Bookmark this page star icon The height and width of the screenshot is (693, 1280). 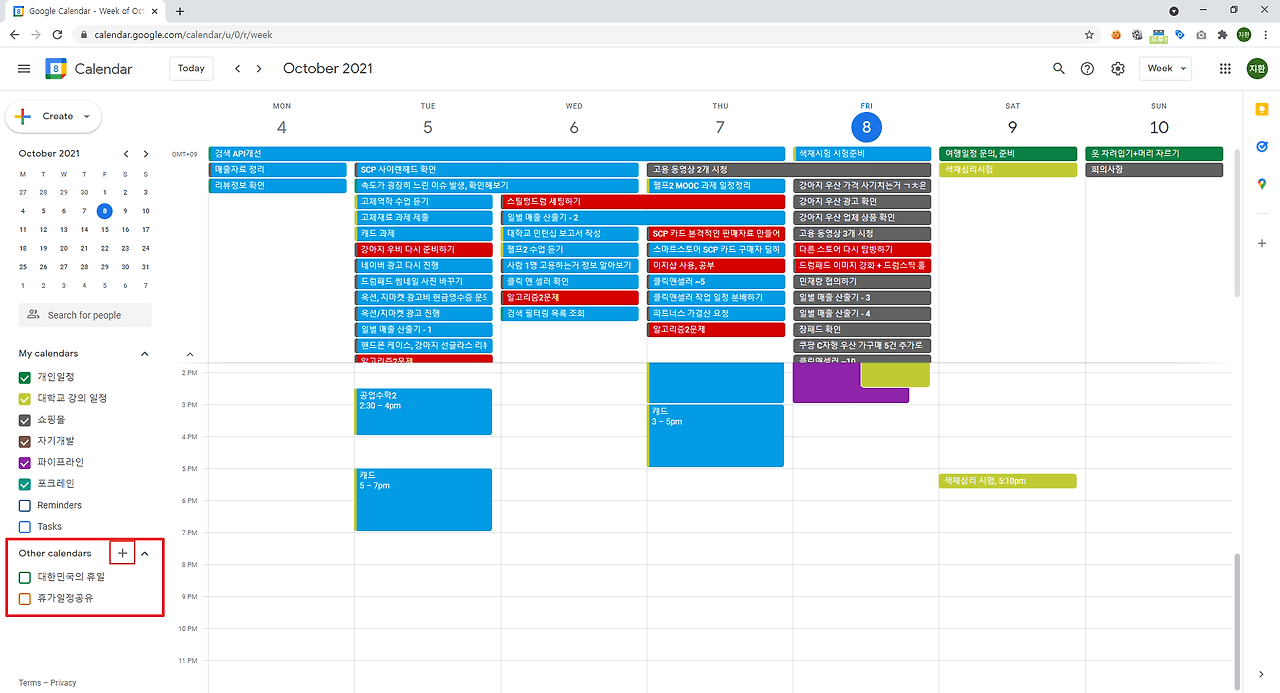[x=1089, y=34]
